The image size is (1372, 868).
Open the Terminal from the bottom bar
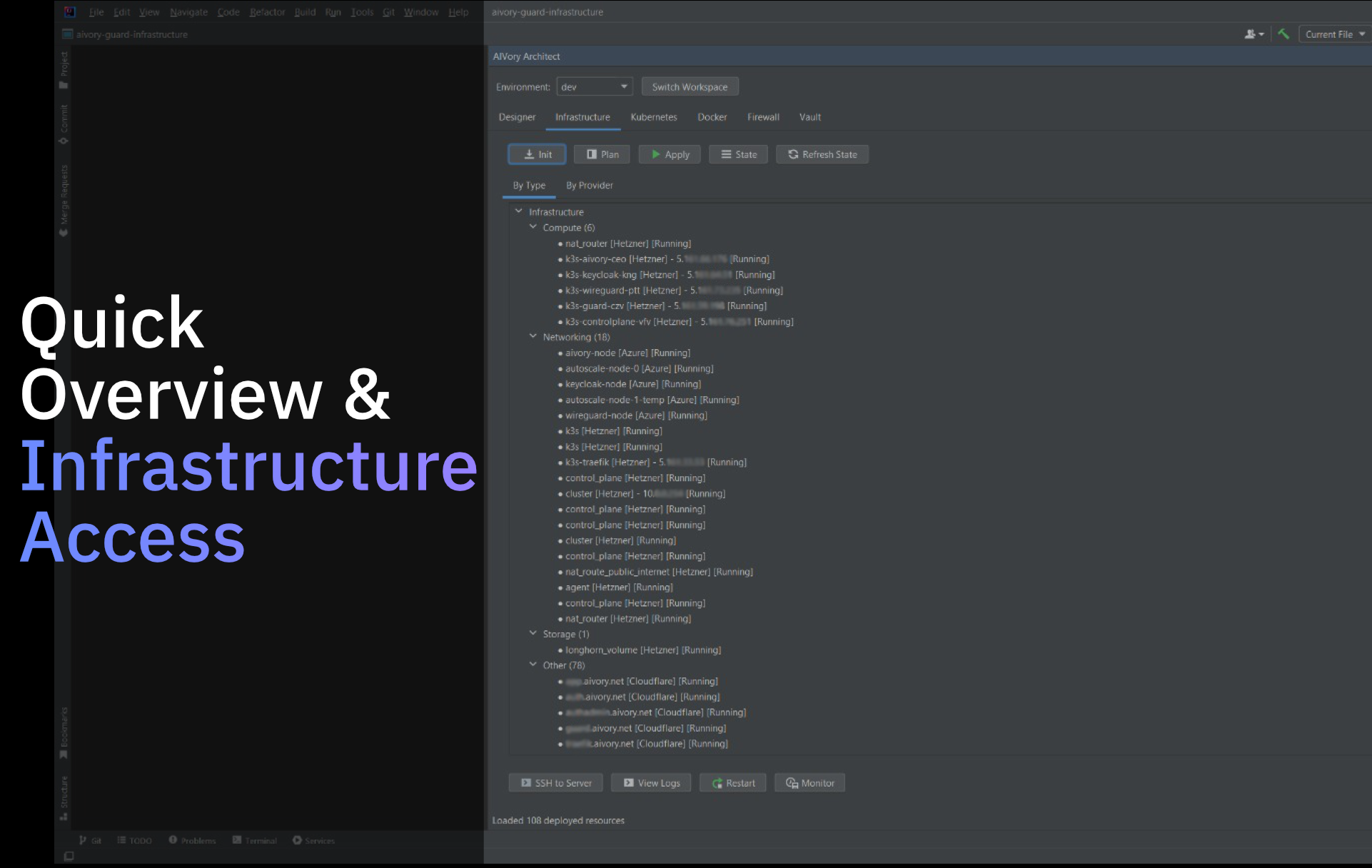pos(254,840)
